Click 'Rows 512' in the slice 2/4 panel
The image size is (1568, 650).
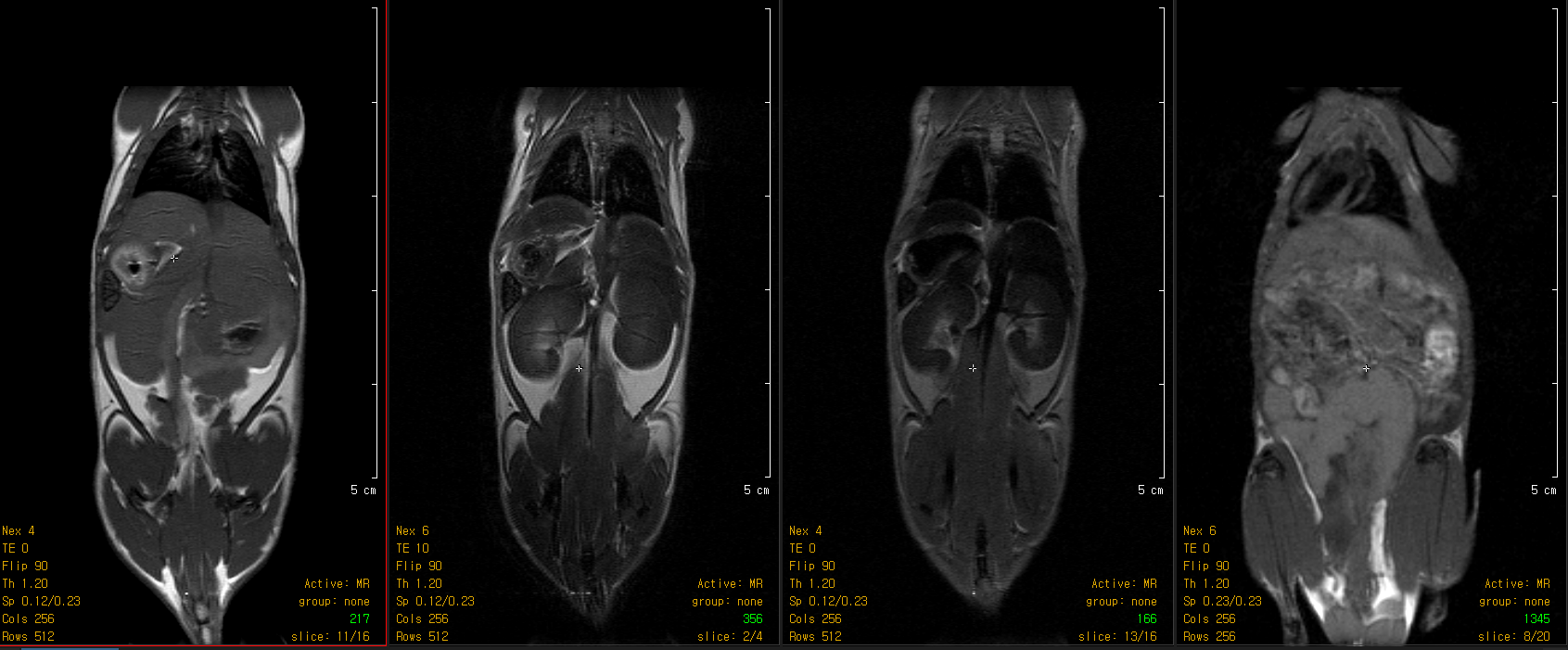pyautogui.click(x=422, y=636)
